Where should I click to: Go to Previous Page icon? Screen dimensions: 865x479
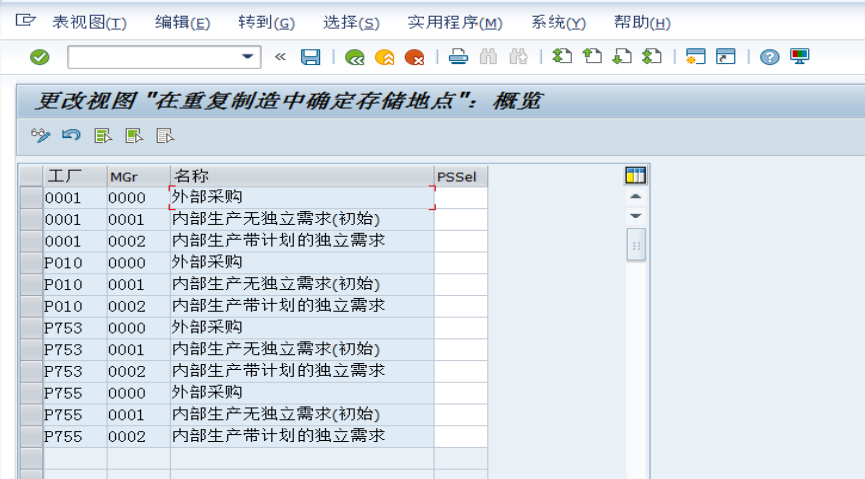[x=592, y=56]
